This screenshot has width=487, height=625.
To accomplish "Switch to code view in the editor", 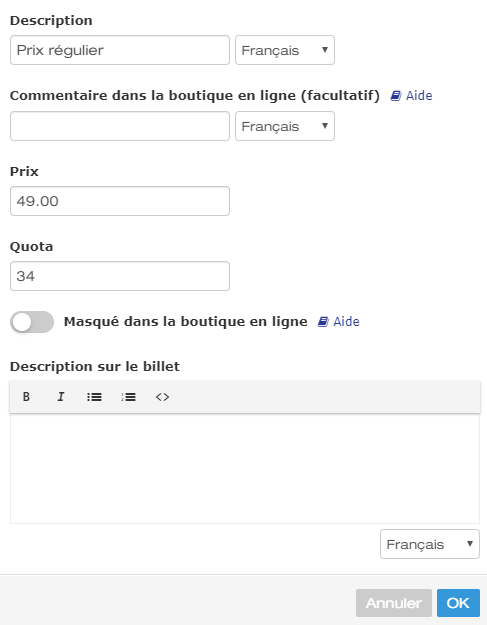I will [162, 397].
